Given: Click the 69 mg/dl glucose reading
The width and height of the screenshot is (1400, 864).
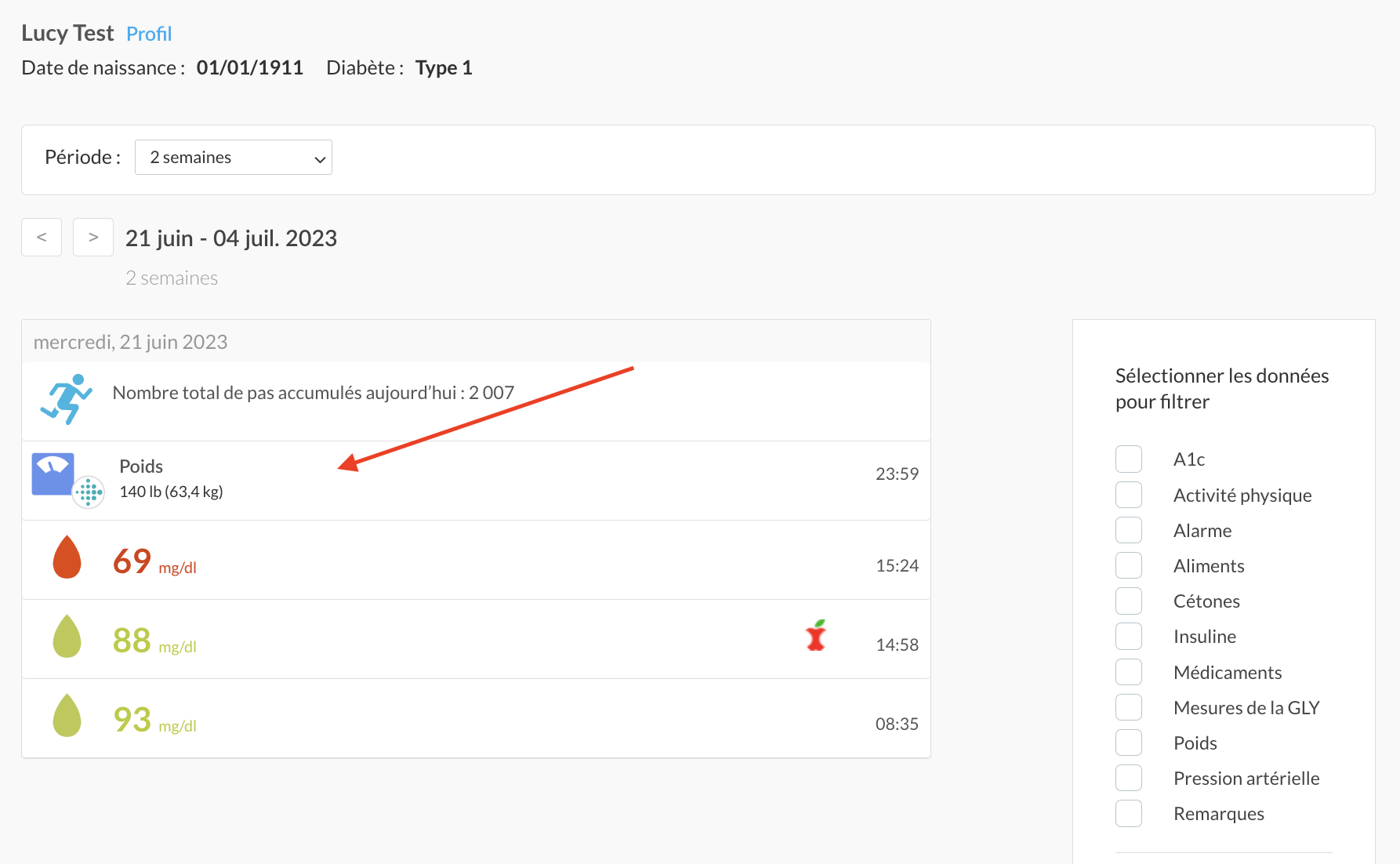Looking at the screenshot, I should point(154,561).
